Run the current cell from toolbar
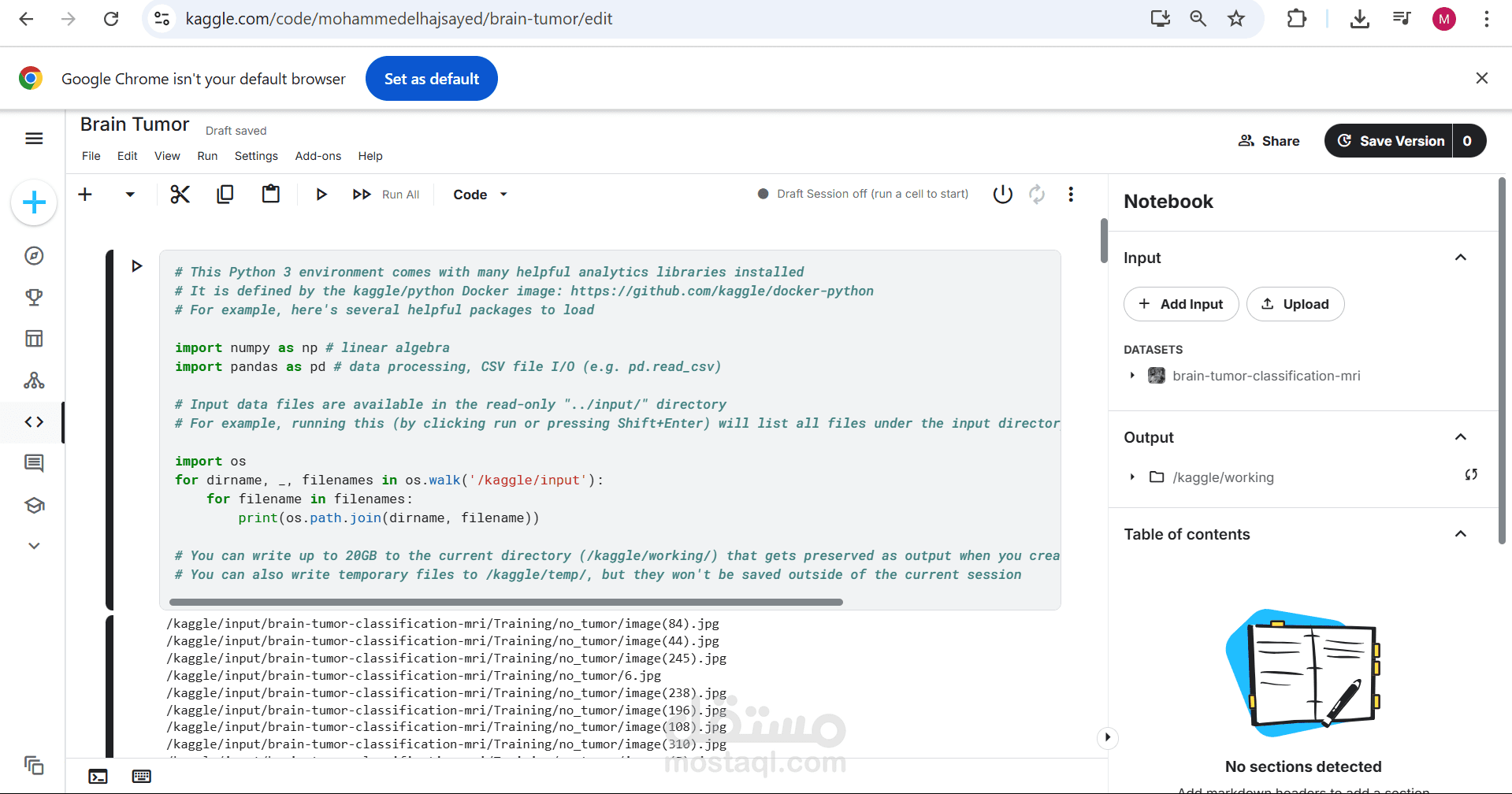Image resolution: width=1512 pixels, height=794 pixels. (321, 194)
